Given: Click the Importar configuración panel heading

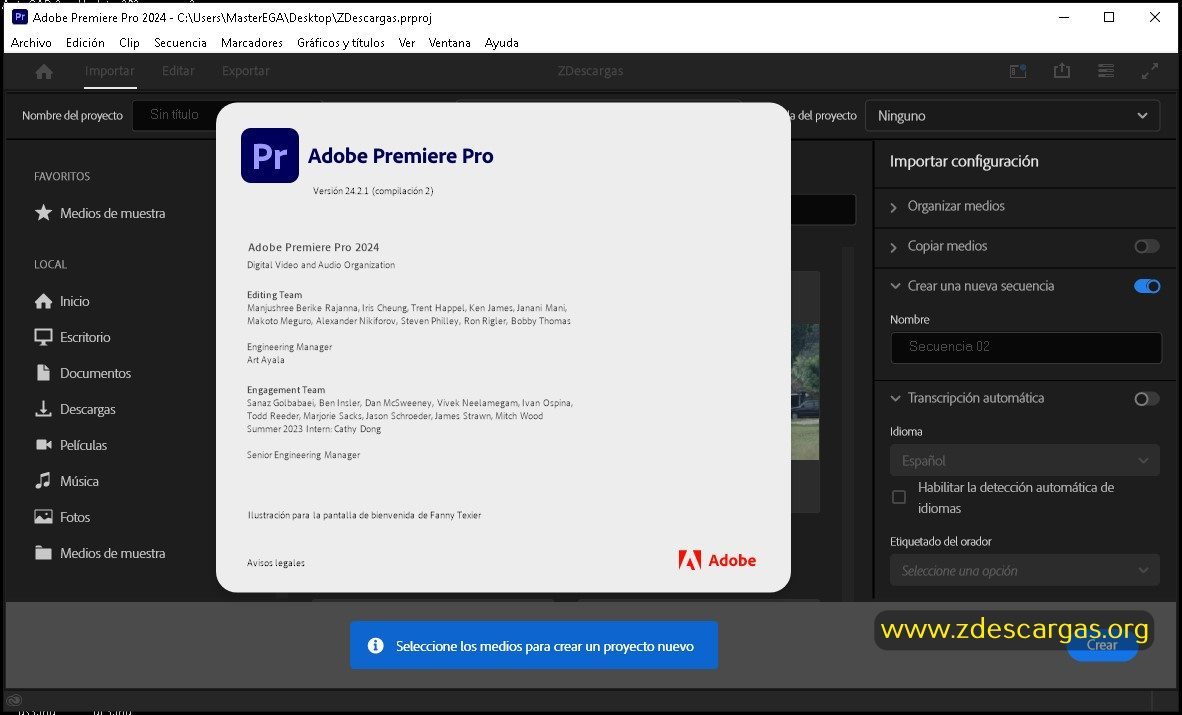Looking at the screenshot, I should click(x=964, y=161).
